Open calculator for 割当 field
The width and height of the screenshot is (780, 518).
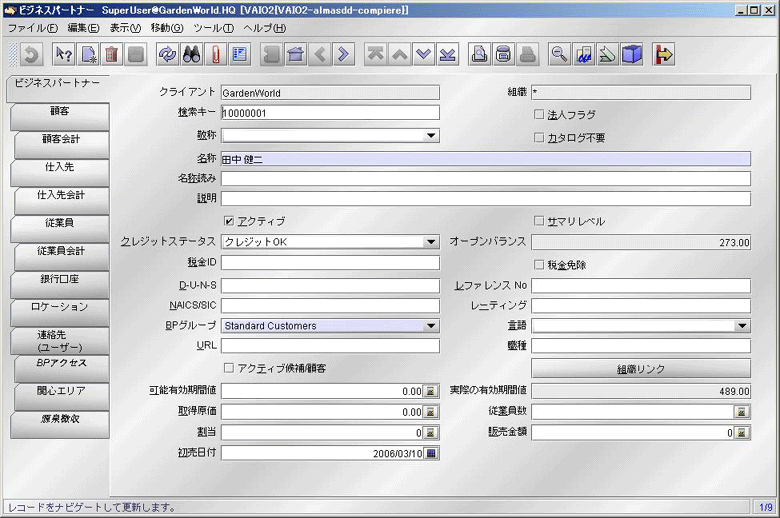431,433
